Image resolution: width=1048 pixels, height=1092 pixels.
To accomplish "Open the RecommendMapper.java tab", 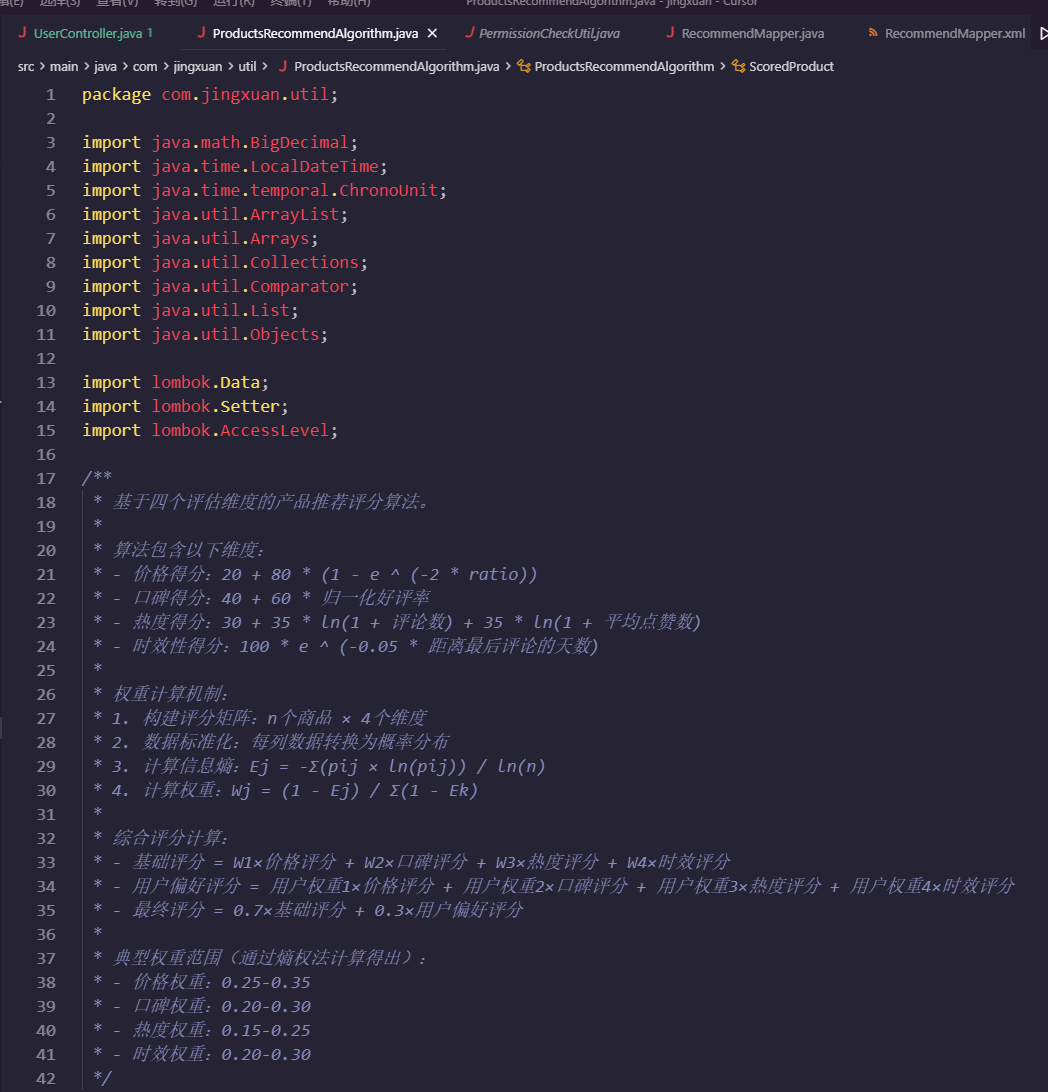I will point(753,33).
